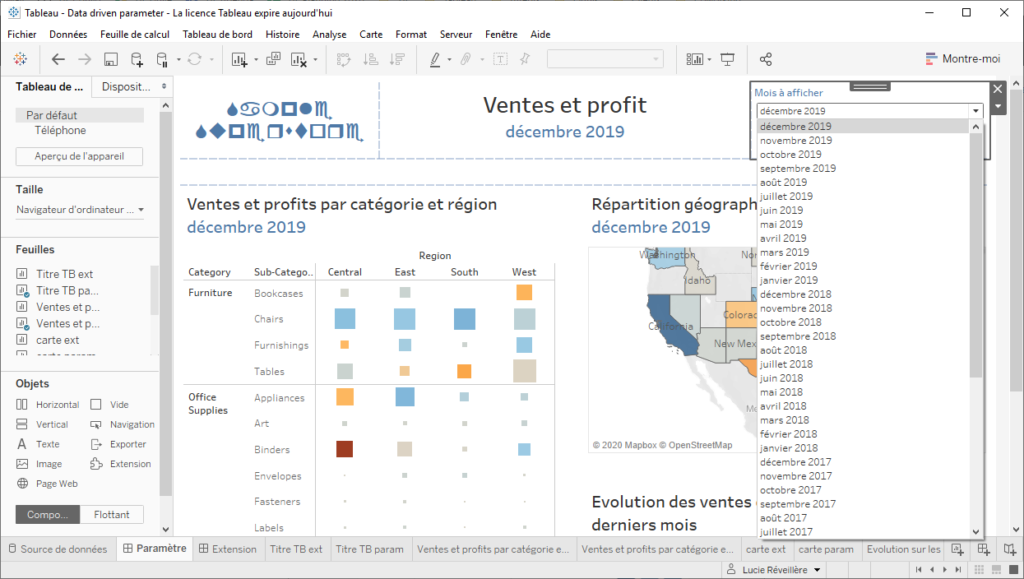Close the Mois à afficher container
1024x579 pixels.
coord(998,89)
